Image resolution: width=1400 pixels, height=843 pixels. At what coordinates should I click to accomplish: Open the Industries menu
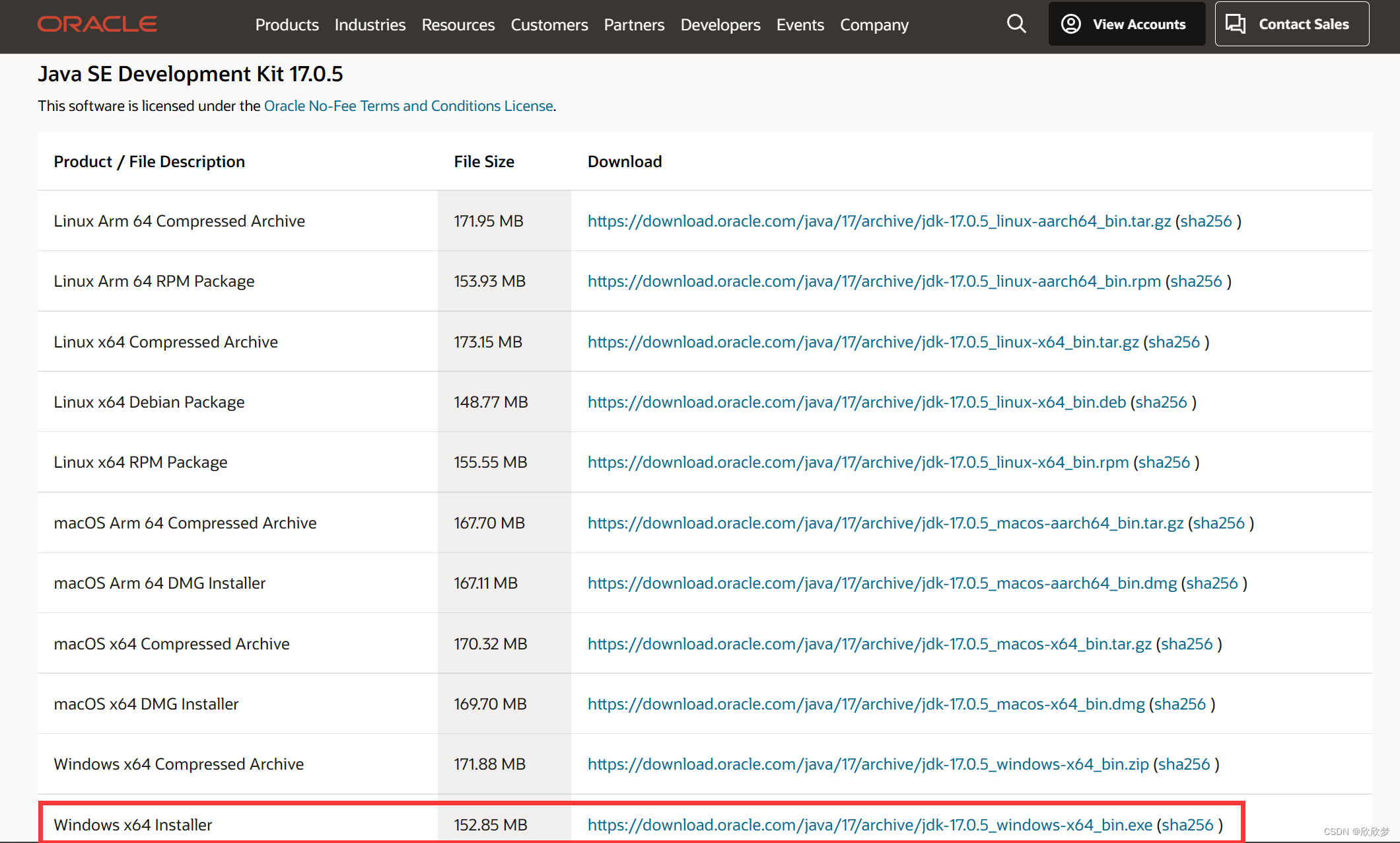click(x=370, y=24)
